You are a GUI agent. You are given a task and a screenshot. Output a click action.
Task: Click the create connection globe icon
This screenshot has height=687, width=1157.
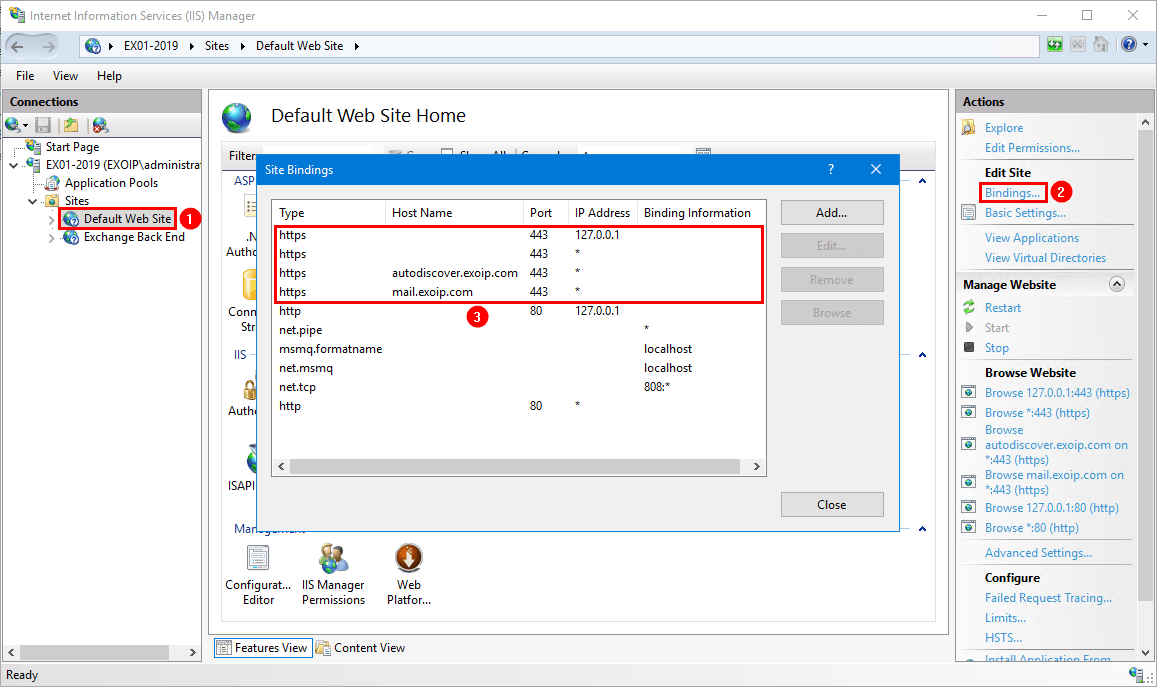pos(13,125)
